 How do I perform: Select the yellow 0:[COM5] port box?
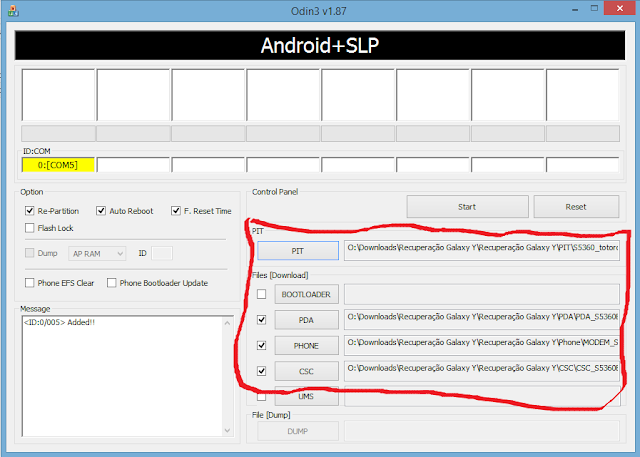pyautogui.click(x=58, y=165)
